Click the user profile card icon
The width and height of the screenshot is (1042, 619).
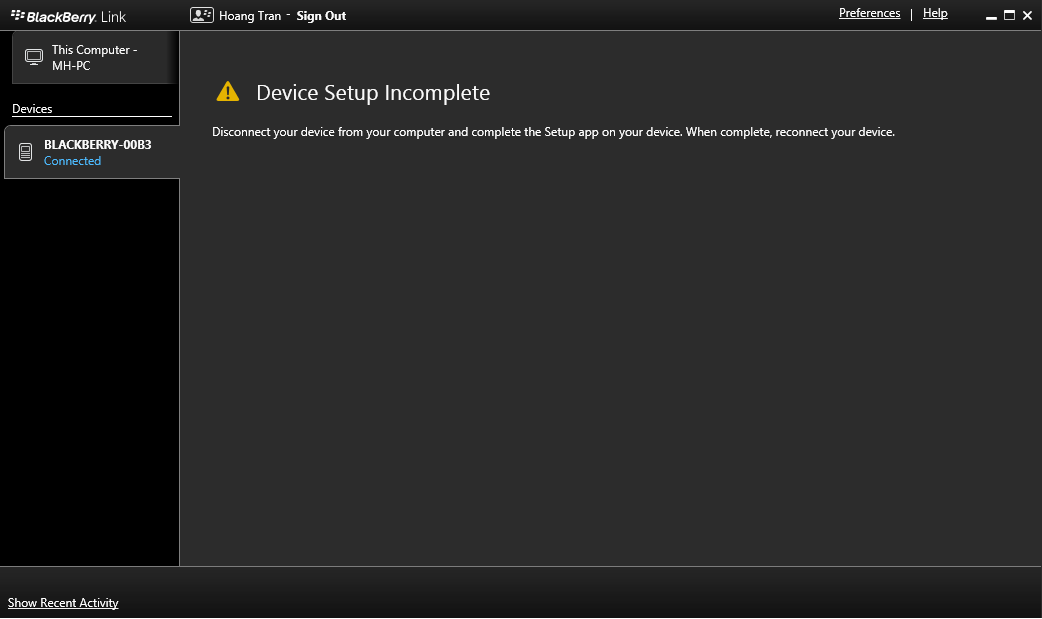201,15
